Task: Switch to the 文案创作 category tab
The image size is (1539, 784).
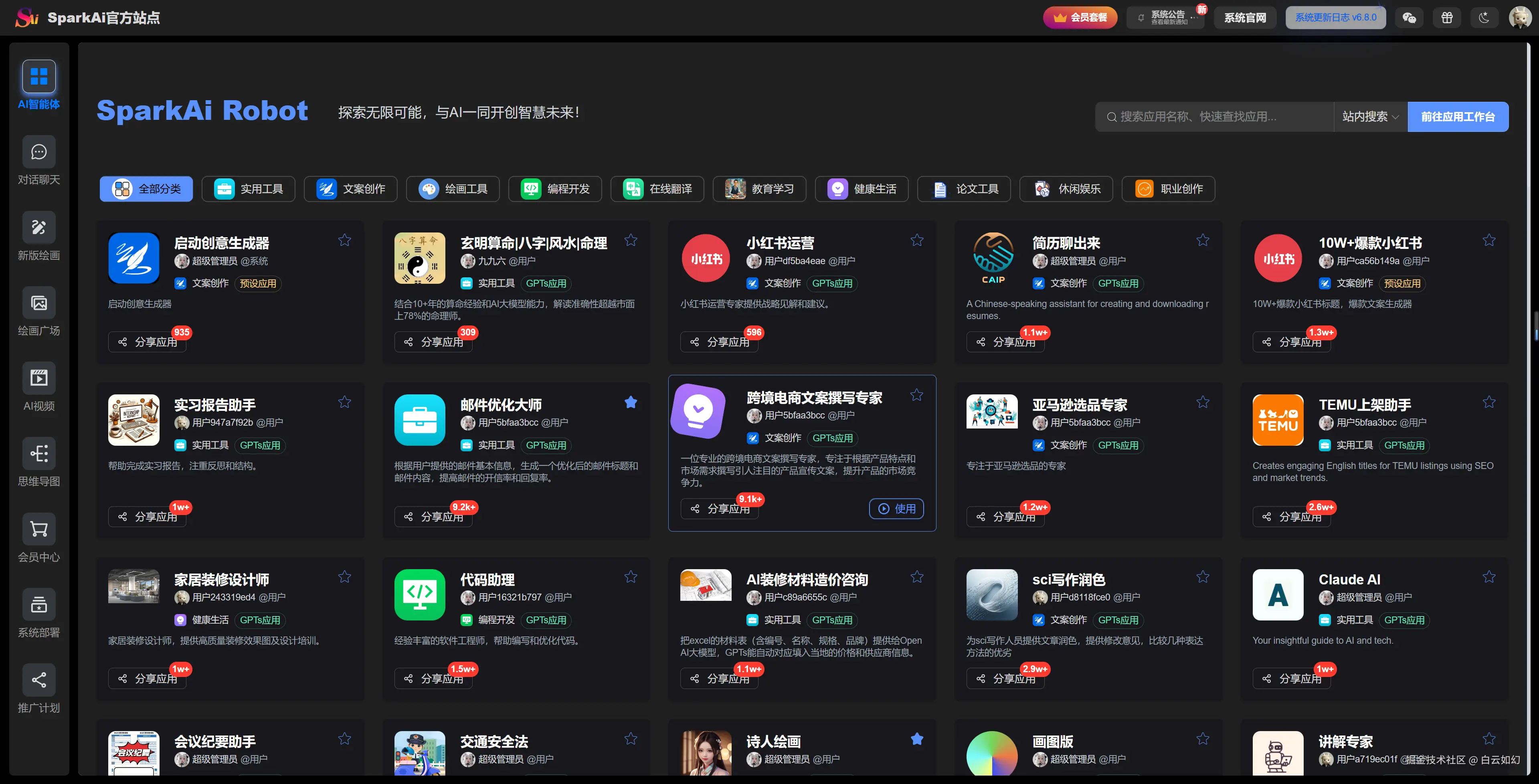Action: pyautogui.click(x=351, y=189)
